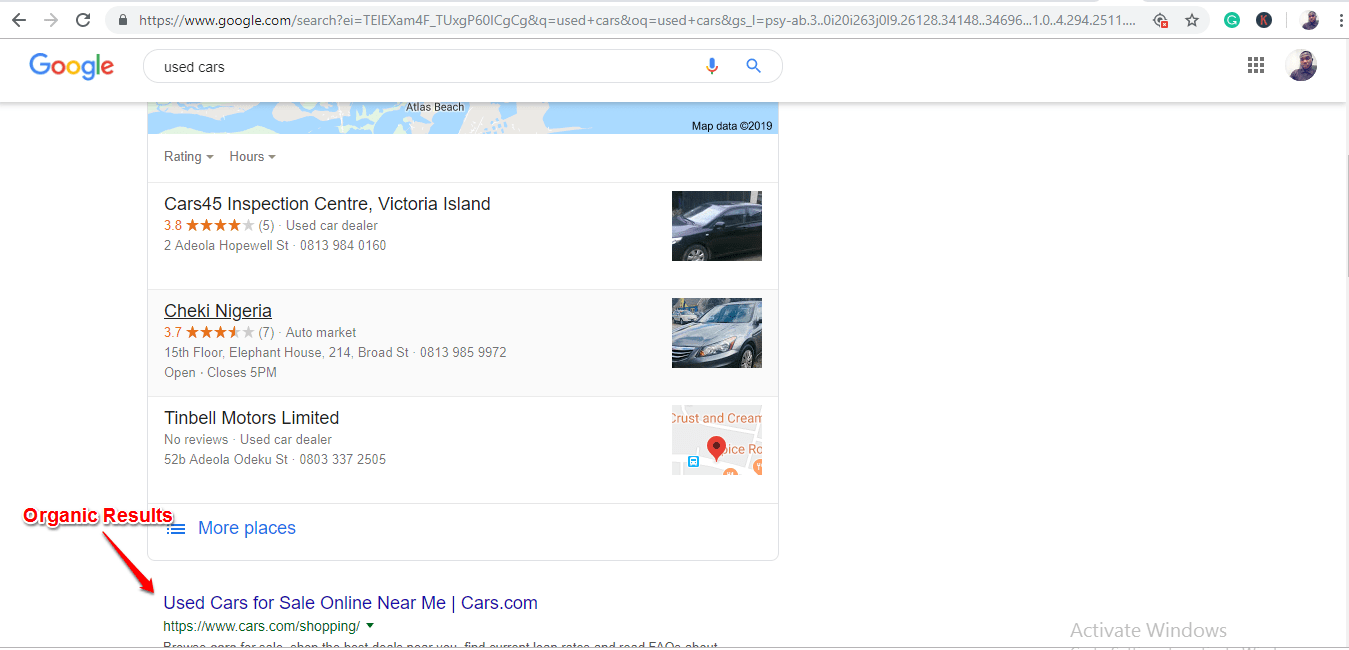Expand the Rating filter dropdown
Viewport: 1349px width, 650px height.
point(189,156)
